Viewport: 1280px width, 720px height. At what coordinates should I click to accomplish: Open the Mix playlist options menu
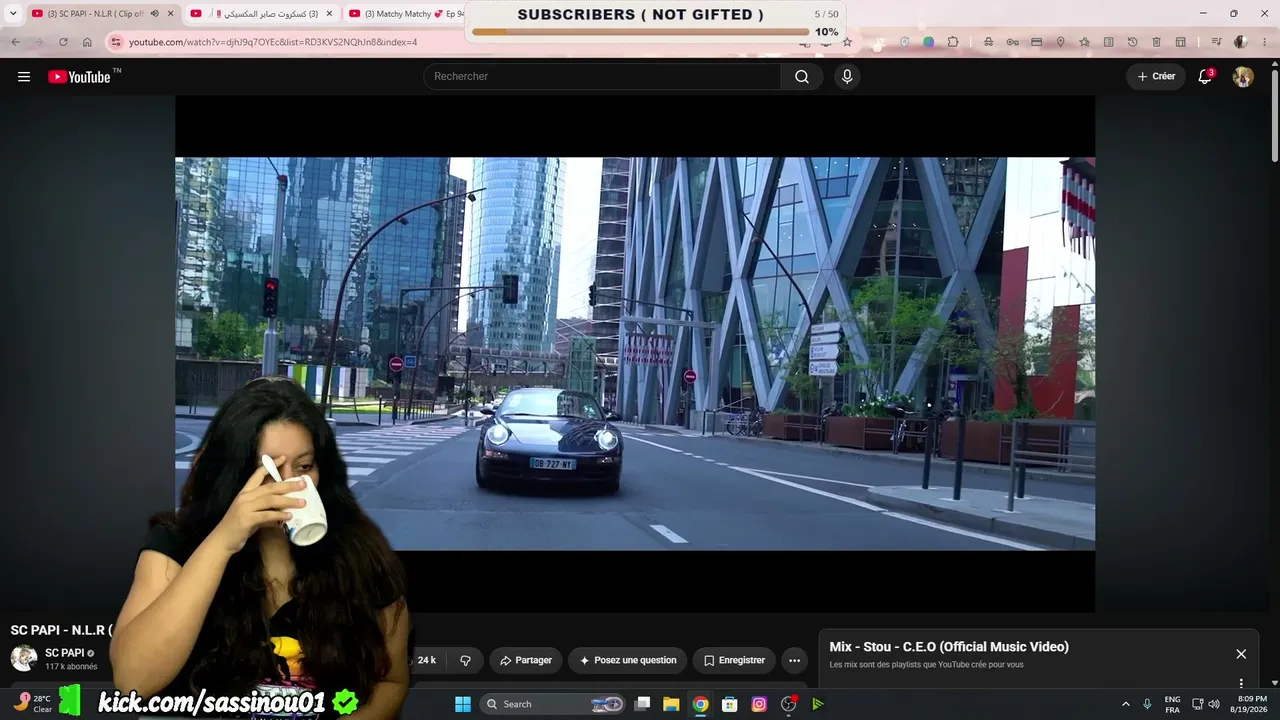(x=1241, y=684)
